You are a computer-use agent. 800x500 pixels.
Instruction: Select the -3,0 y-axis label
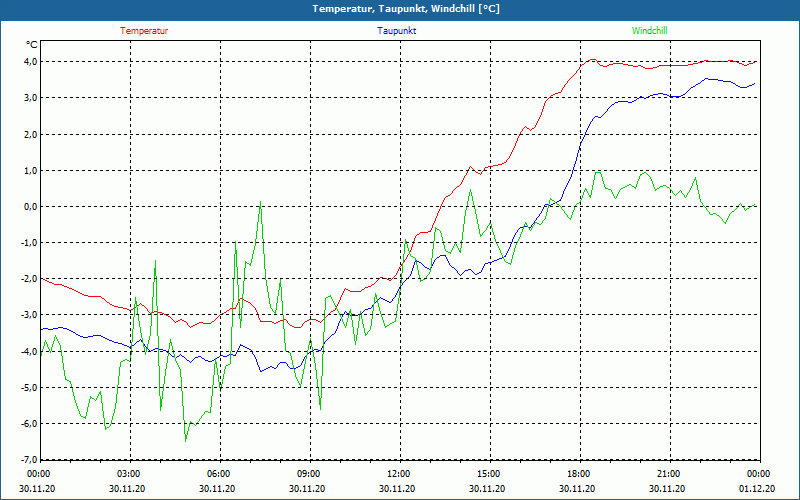[x=29, y=315]
